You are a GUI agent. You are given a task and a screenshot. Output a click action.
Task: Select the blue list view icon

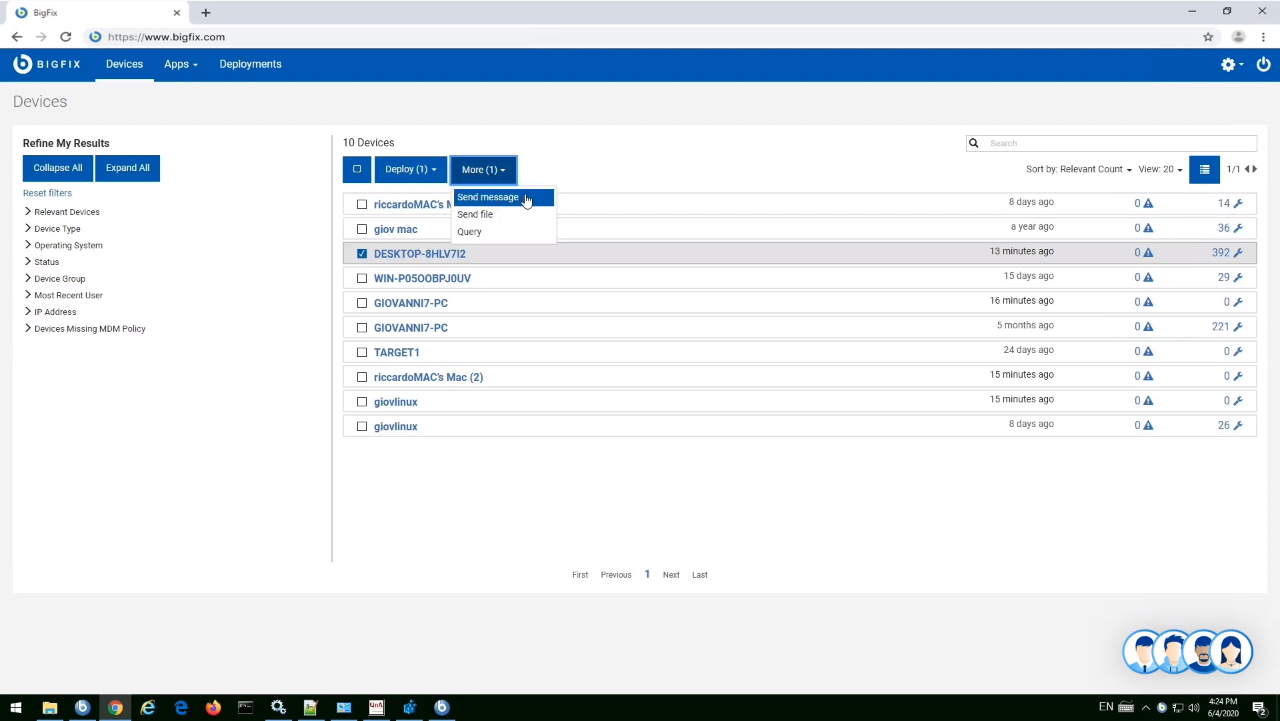1204,169
